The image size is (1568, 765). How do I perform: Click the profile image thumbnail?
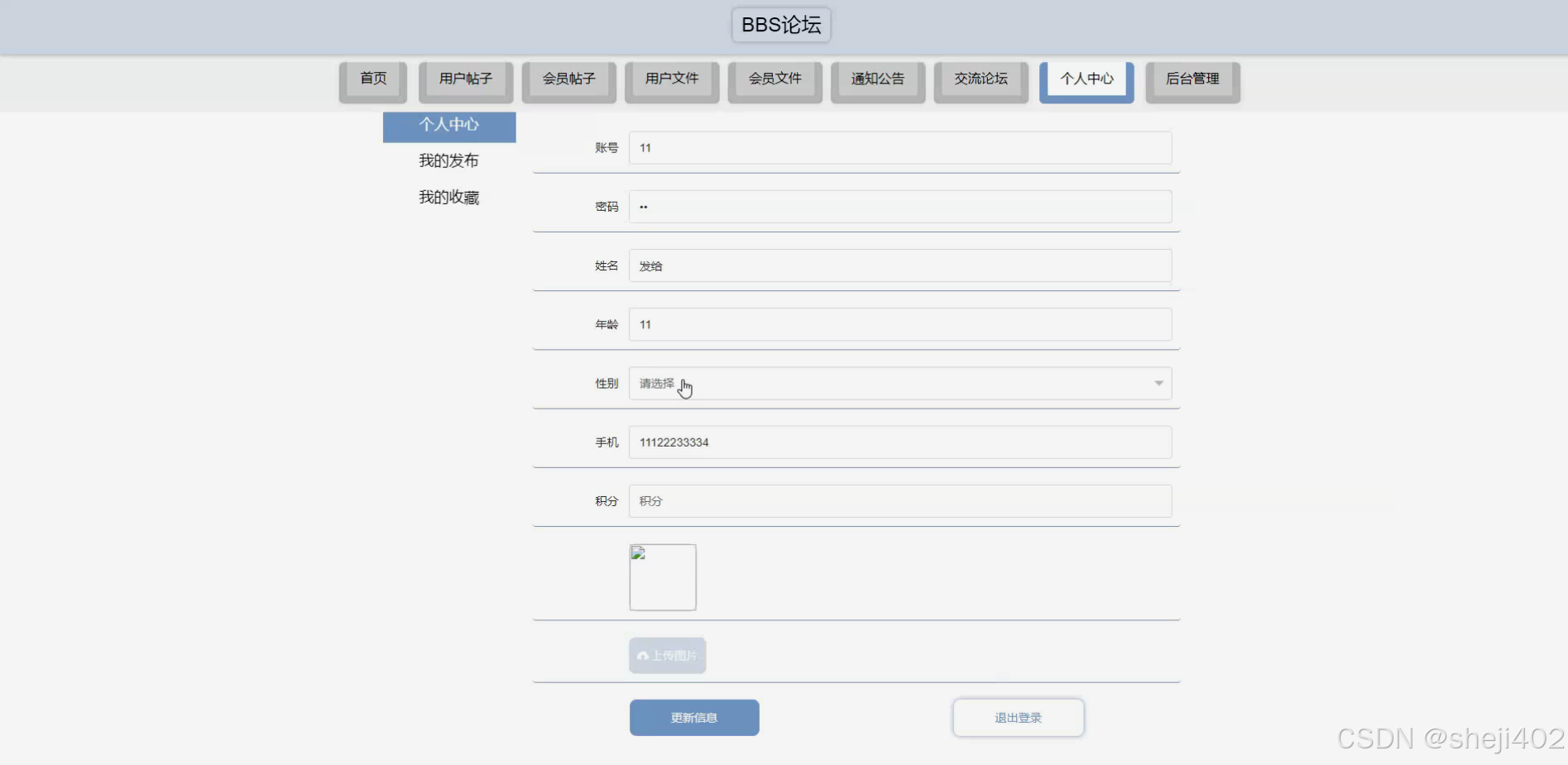tap(662, 576)
